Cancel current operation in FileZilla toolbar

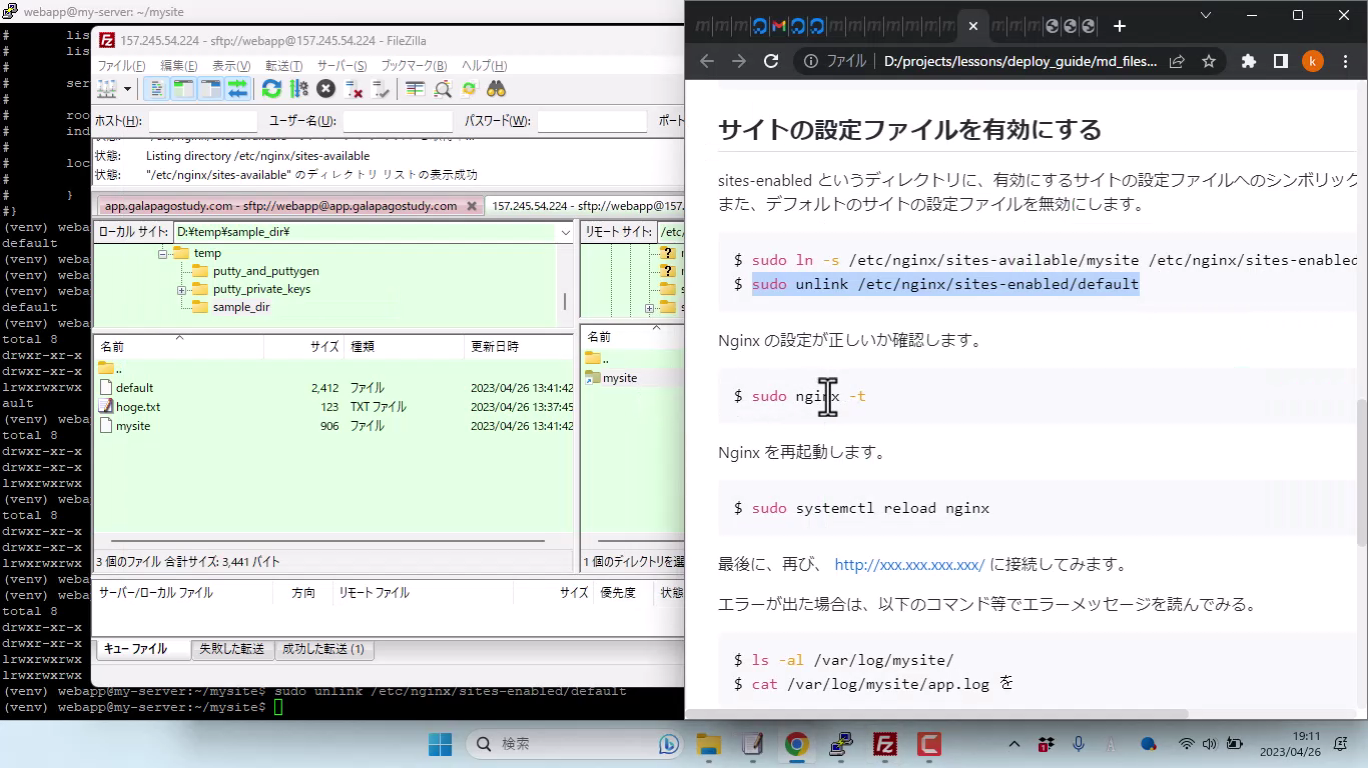(x=325, y=89)
